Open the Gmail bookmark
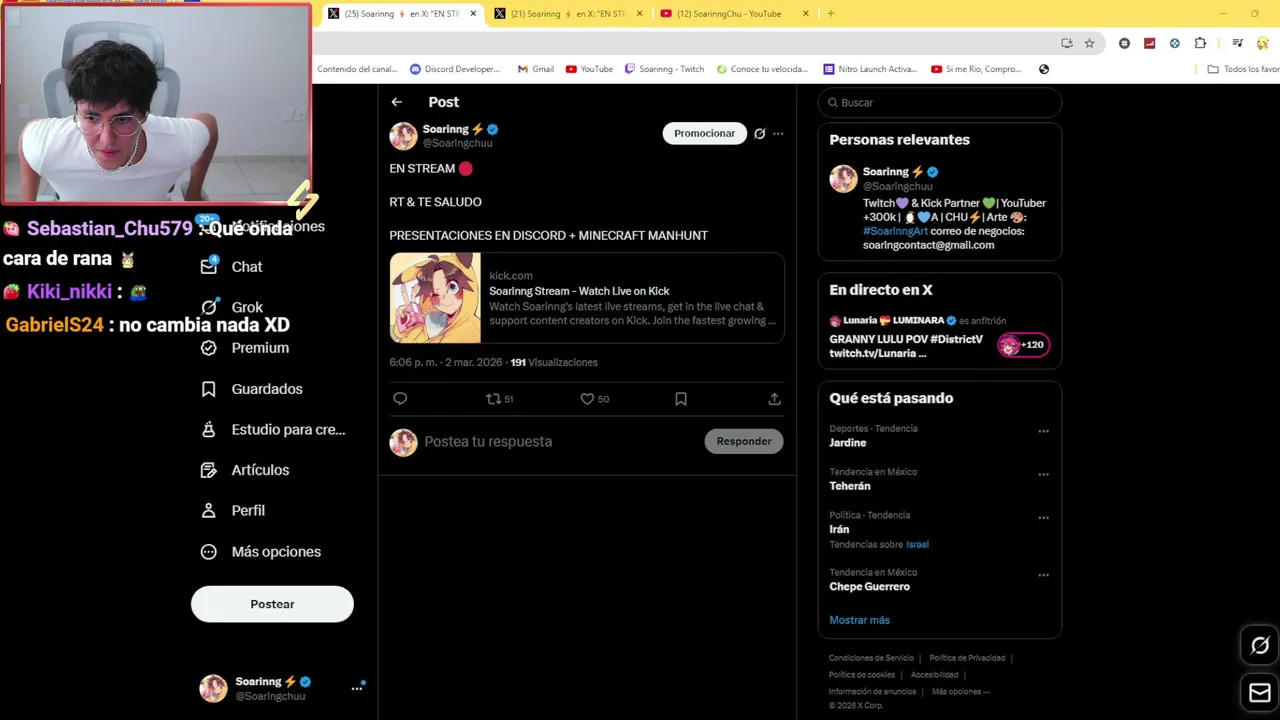This screenshot has height=720, width=1280. pos(536,69)
